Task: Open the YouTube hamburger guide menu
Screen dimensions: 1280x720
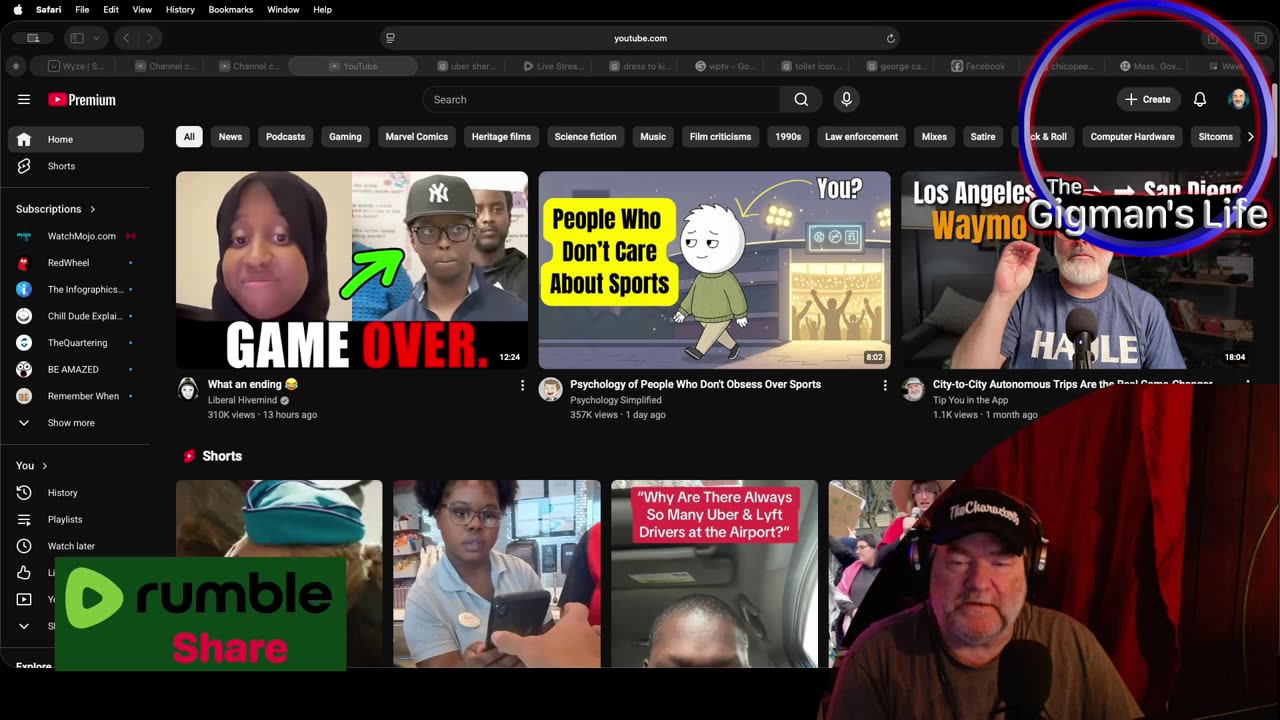Action: pos(24,99)
